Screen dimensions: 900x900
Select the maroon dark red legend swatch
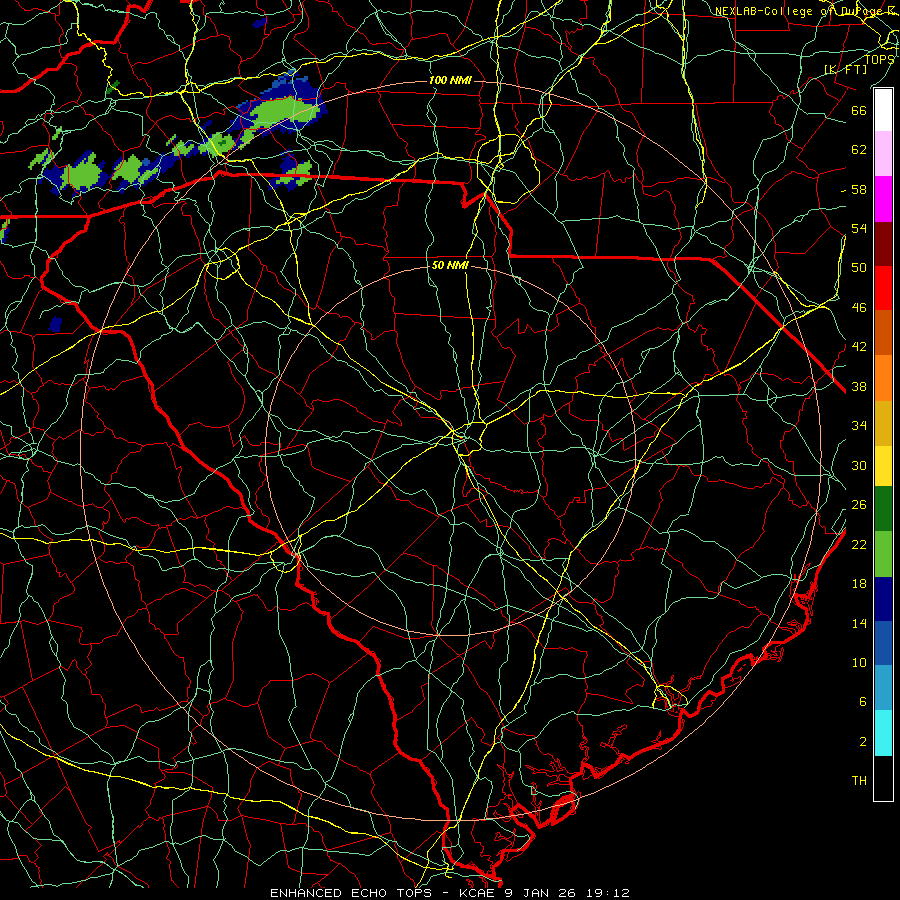[883, 243]
